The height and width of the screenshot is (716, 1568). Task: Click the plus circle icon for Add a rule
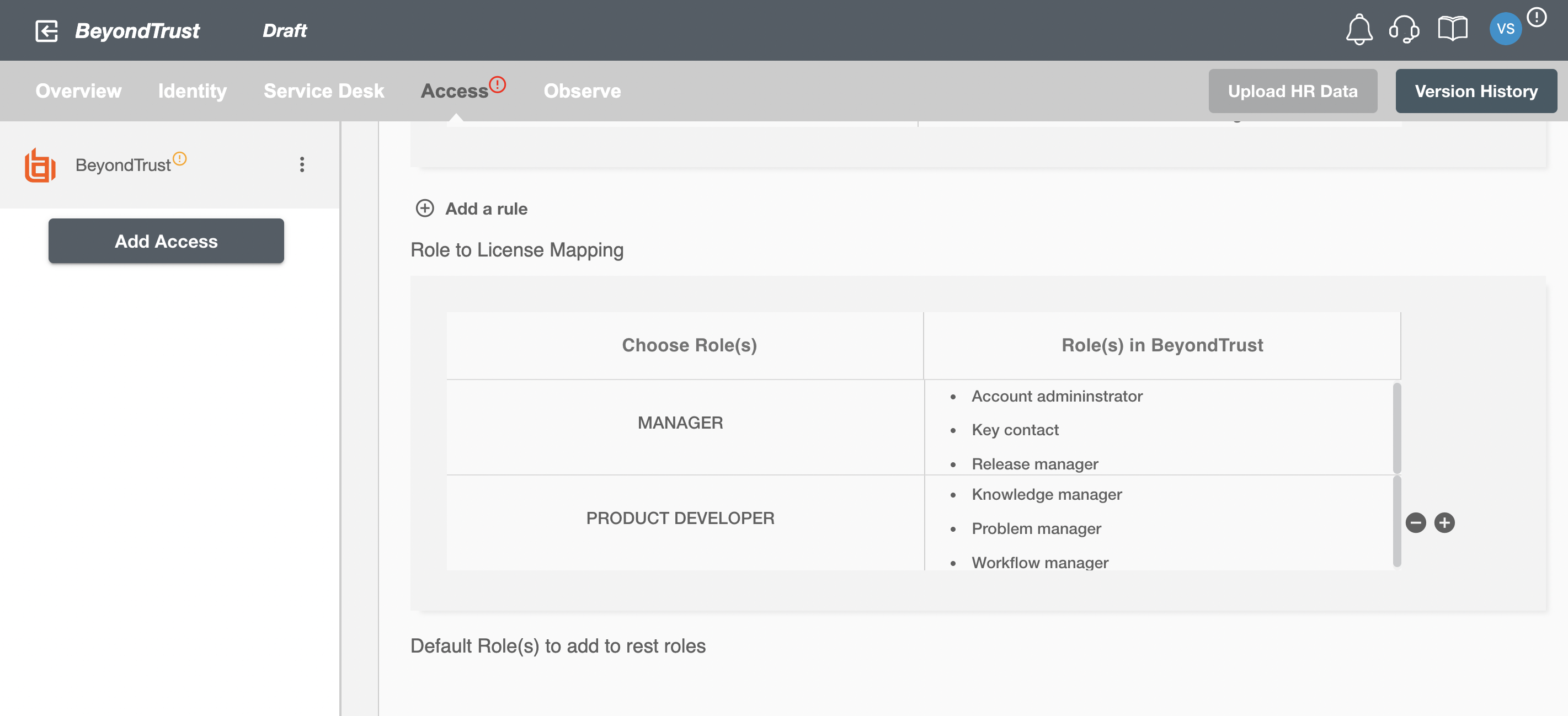[424, 209]
